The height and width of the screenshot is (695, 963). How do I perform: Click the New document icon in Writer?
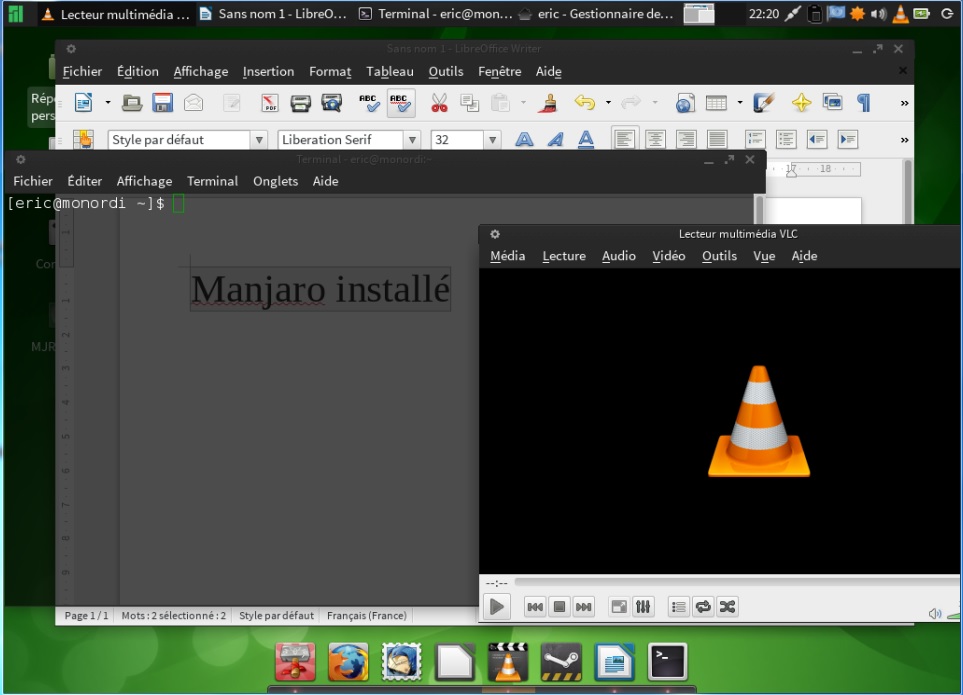pyautogui.click(x=84, y=103)
